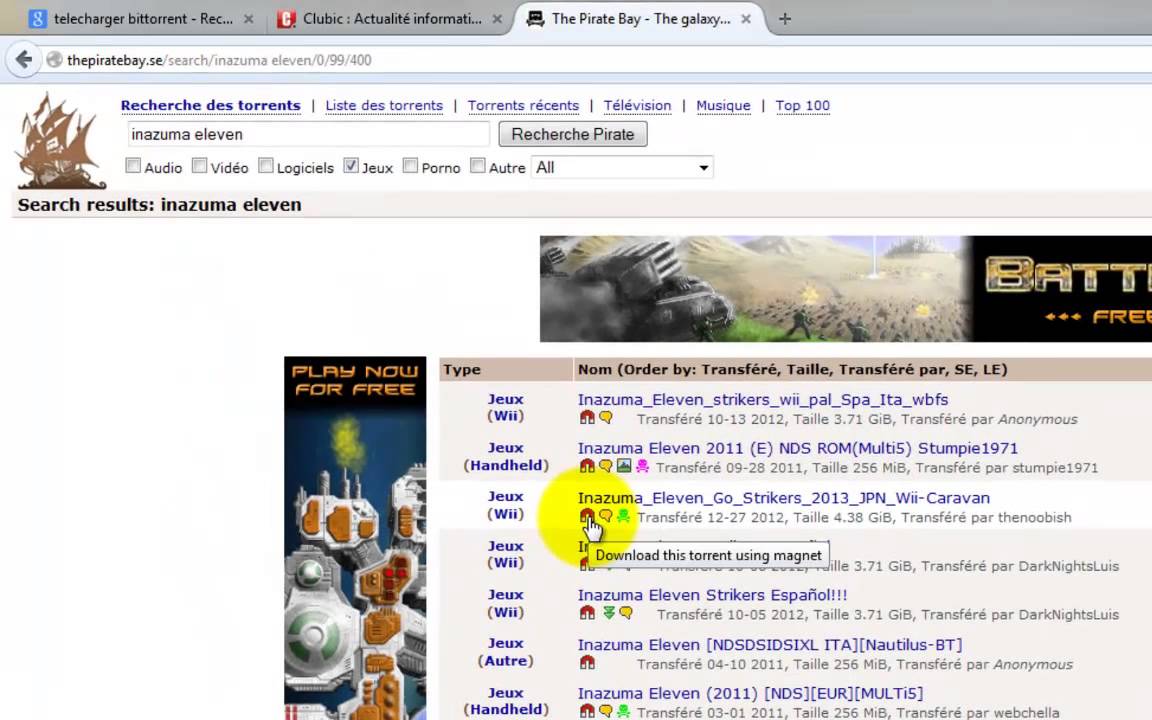Screen dimensions: 1152x720
Task: Open Inazuma_Eleven_strikers_wii_pal_Spa_Ita_wbfs torrent link
Action: 763,400
